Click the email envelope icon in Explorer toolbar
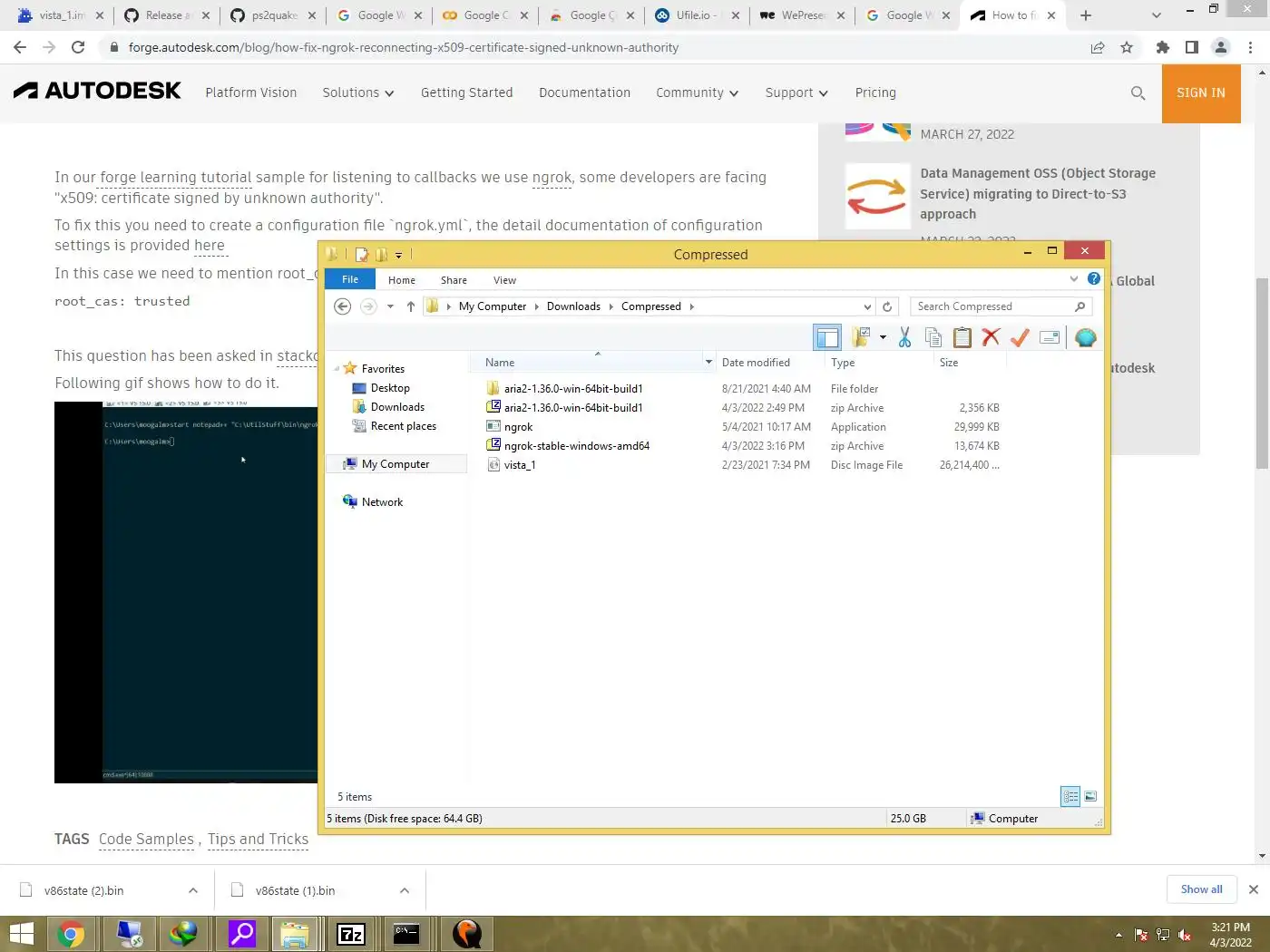1270x952 pixels. 1050,338
